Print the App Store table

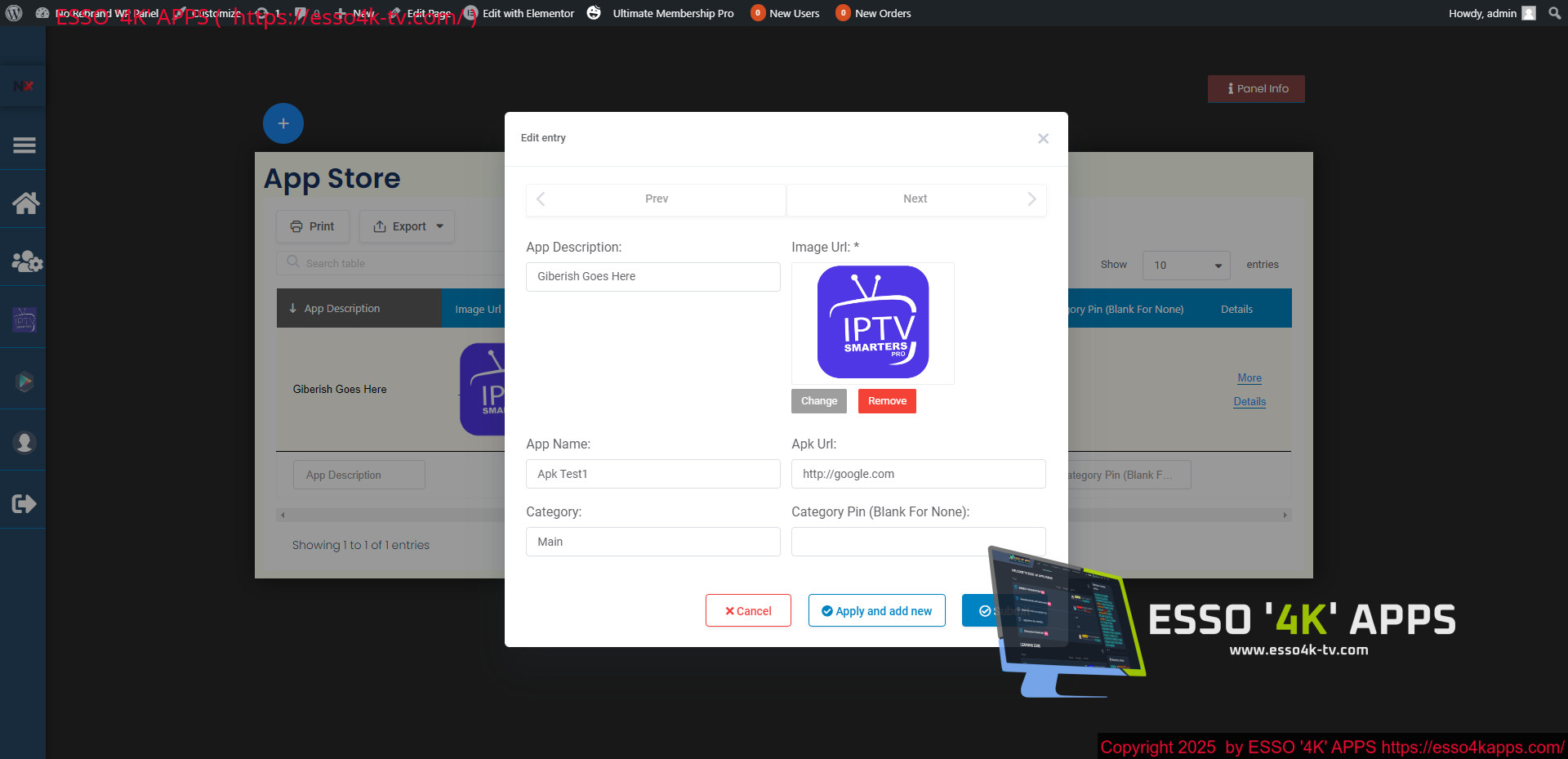[313, 226]
